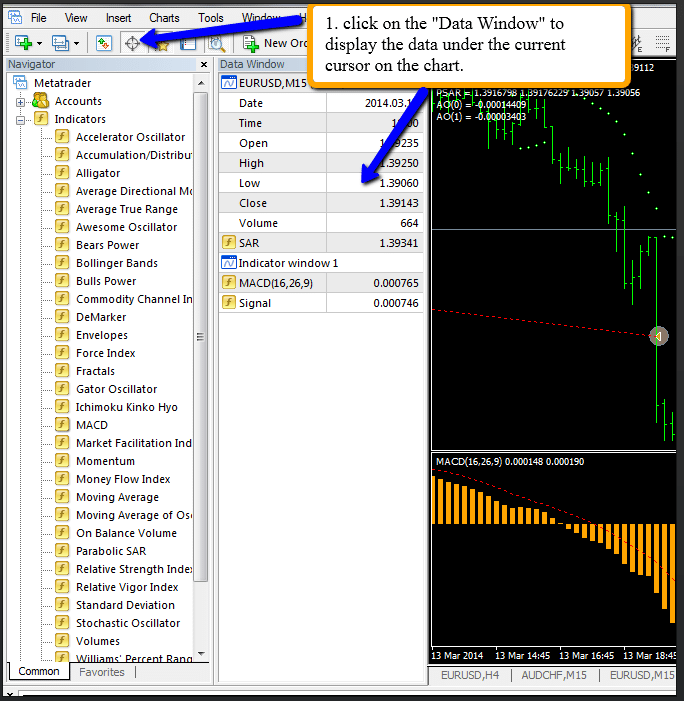Open the New Chart toolbar icon
Screen dimensions: 684x701
(23, 43)
